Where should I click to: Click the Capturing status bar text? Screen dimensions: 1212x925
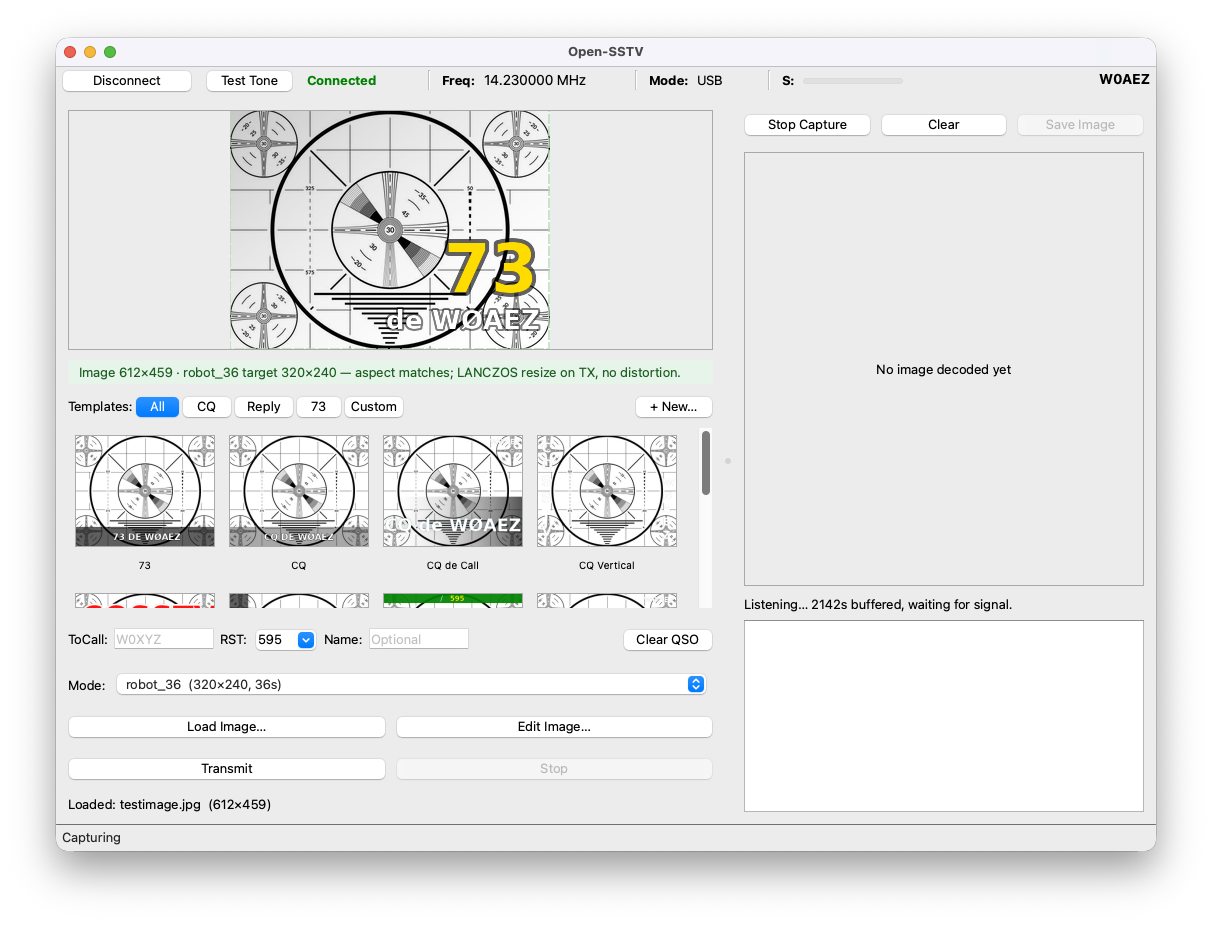point(91,838)
